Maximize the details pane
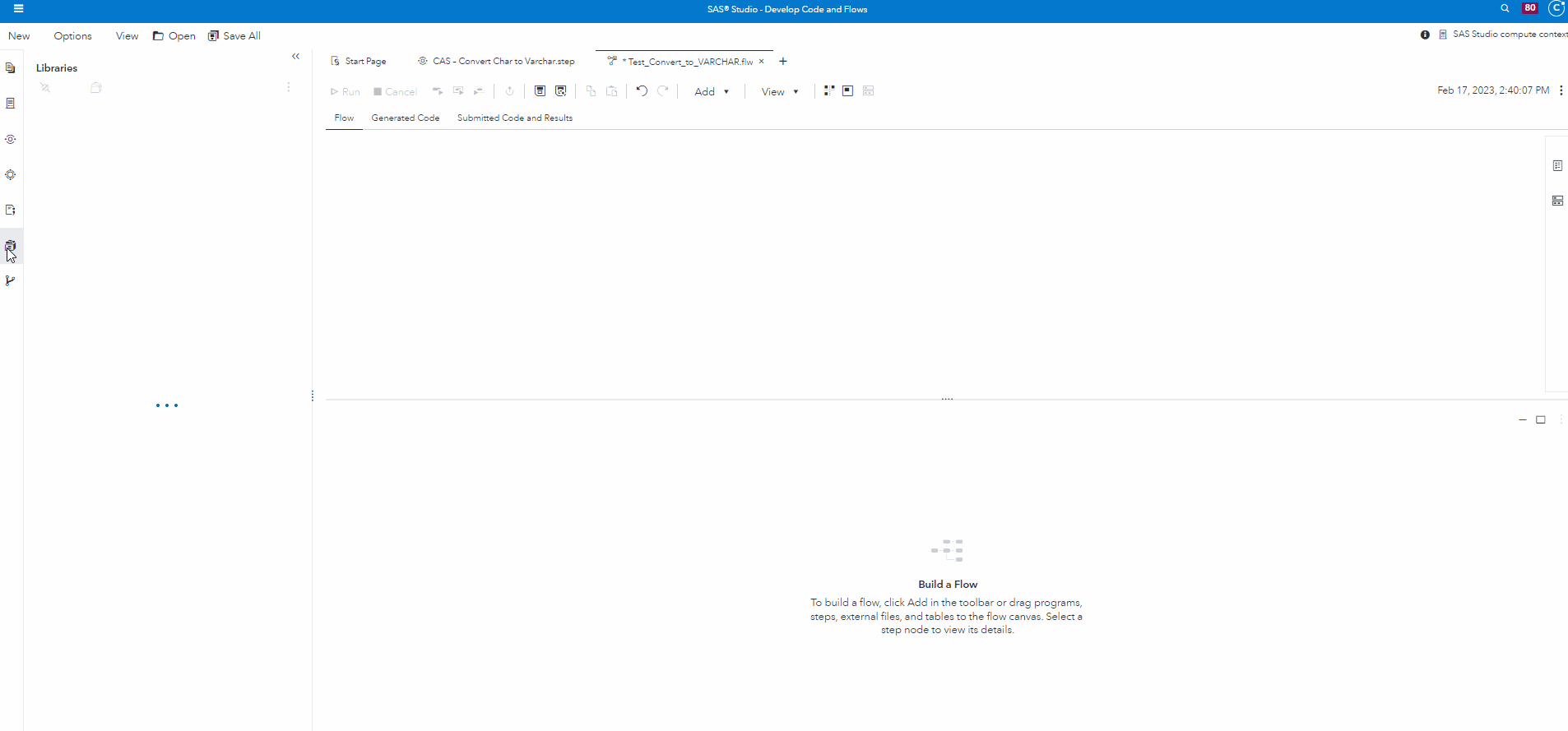1568x731 pixels. [1541, 420]
